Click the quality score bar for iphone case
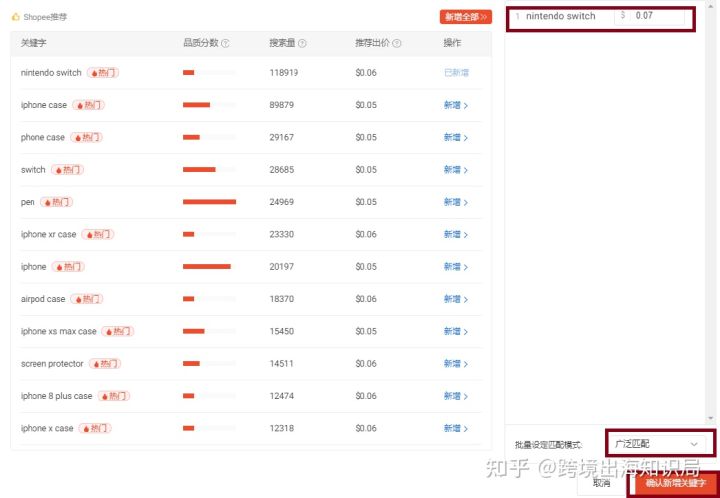 [209, 105]
